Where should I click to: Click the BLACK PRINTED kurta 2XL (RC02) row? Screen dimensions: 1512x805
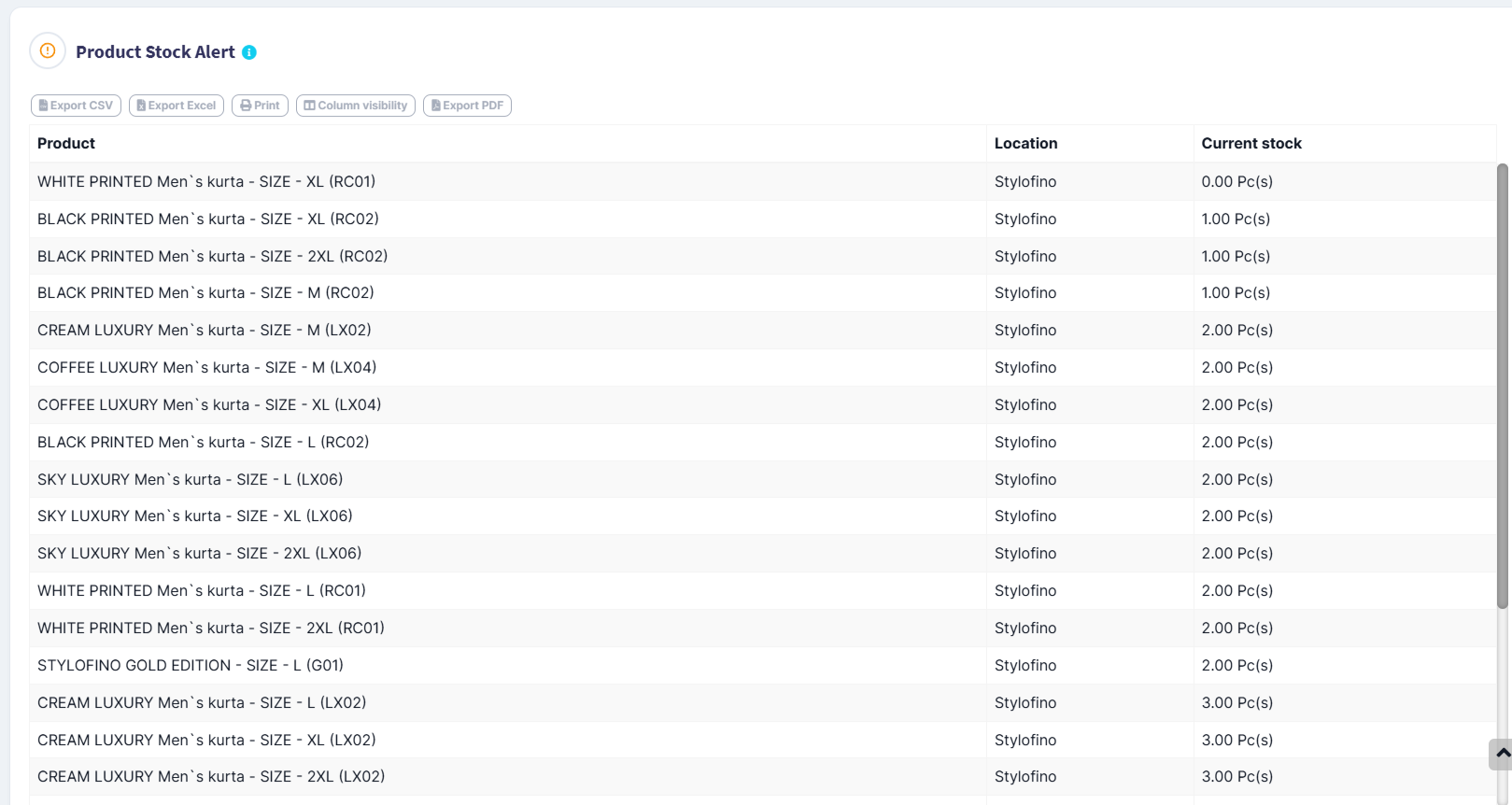point(212,257)
